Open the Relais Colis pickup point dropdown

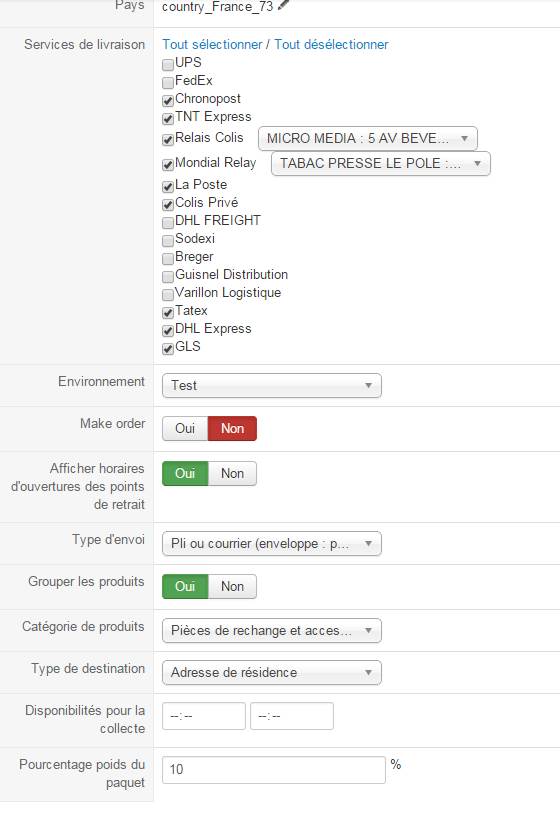pyautogui.click(x=368, y=138)
